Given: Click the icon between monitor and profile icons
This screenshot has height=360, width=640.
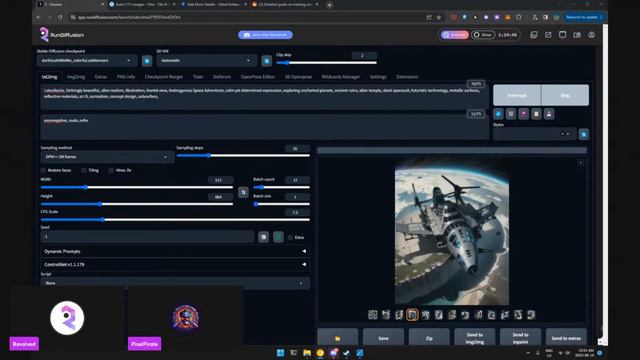Looking at the screenshot, I should pyautogui.click(x=577, y=35).
